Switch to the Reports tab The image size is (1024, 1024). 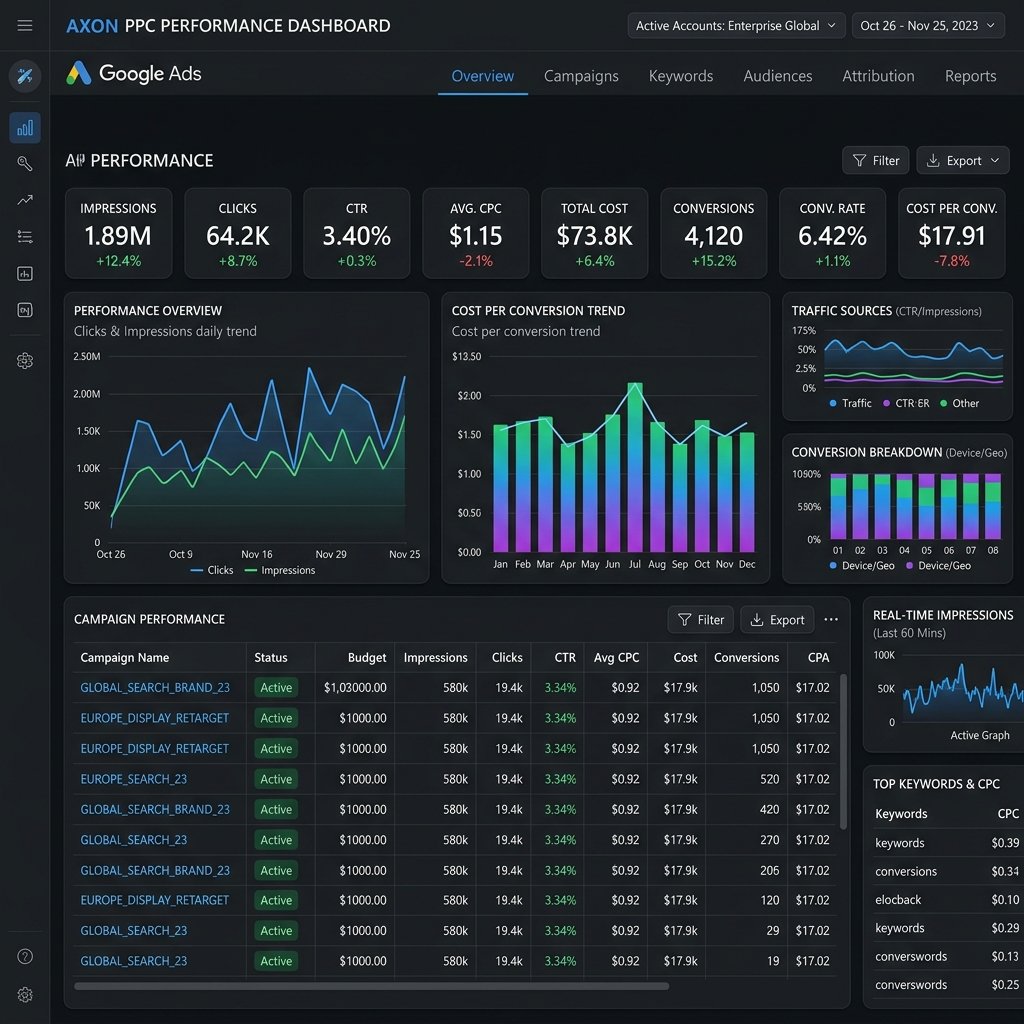tap(970, 76)
